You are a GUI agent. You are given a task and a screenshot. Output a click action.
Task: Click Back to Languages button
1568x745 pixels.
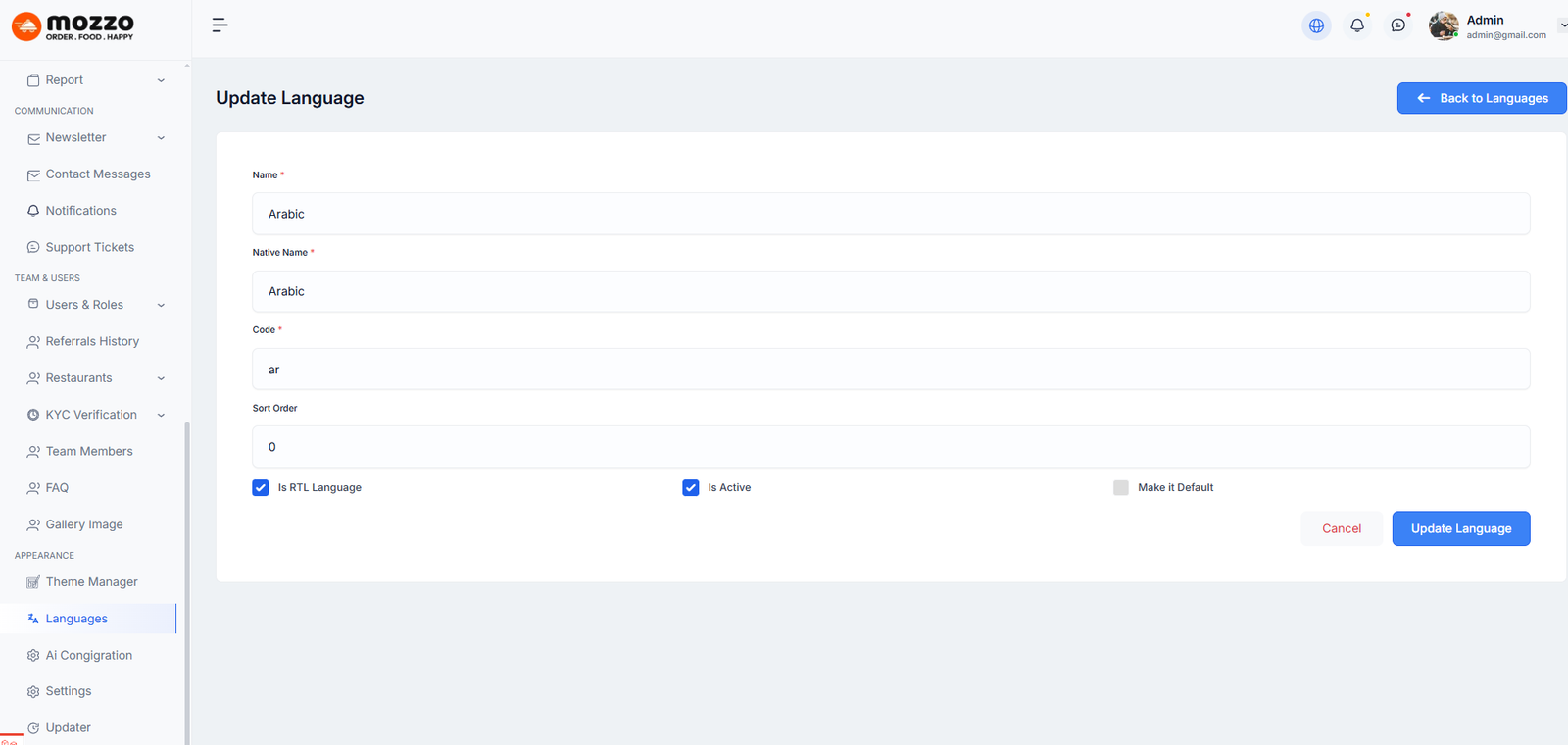point(1481,98)
